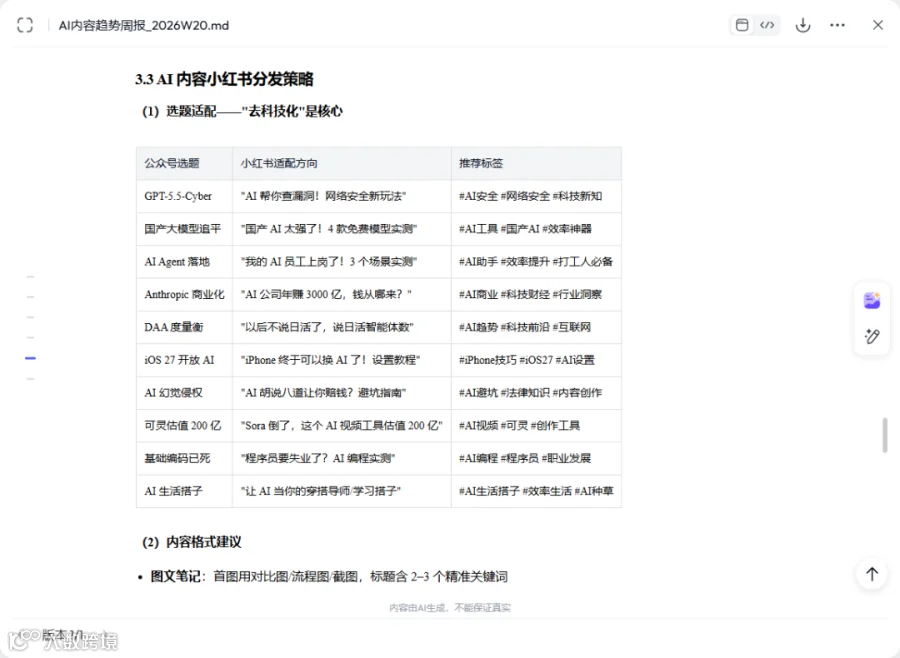This screenshot has height=658, width=900.
Task: Download the markdown file
Action: pyautogui.click(x=803, y=25)
